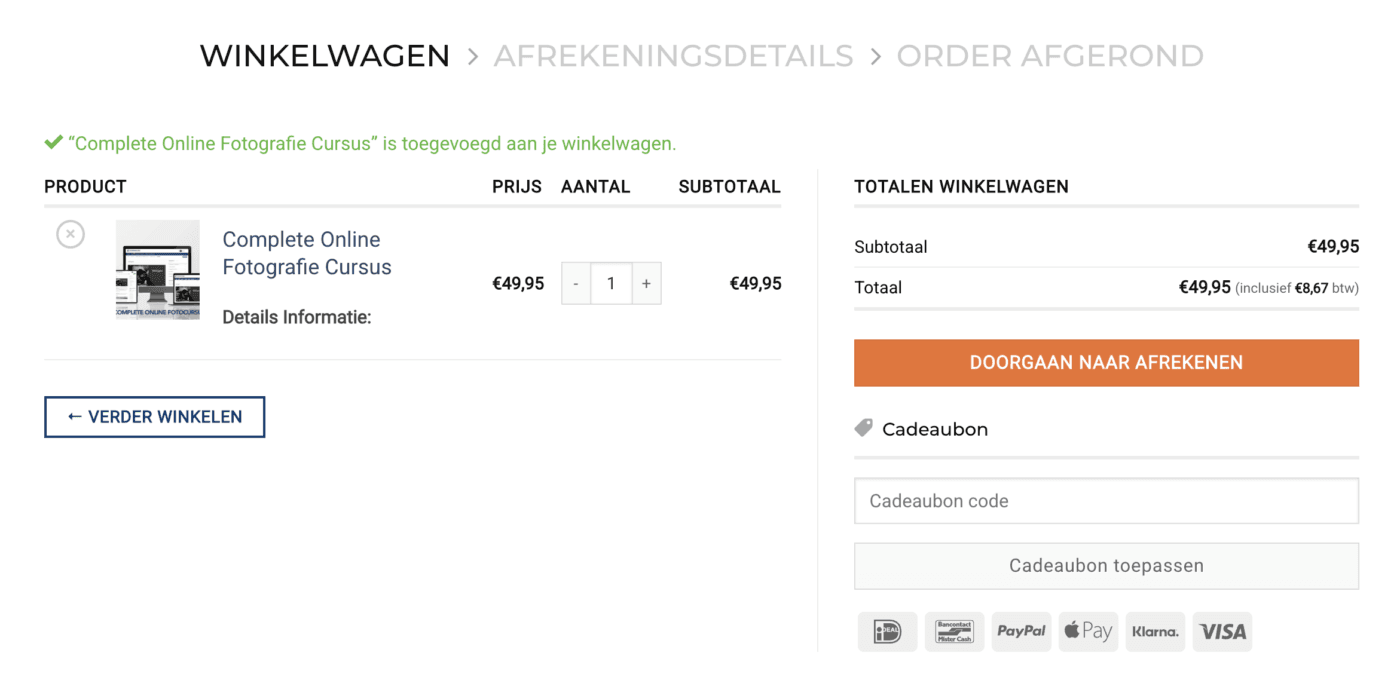Click the quantity number field

click(611, 284)
